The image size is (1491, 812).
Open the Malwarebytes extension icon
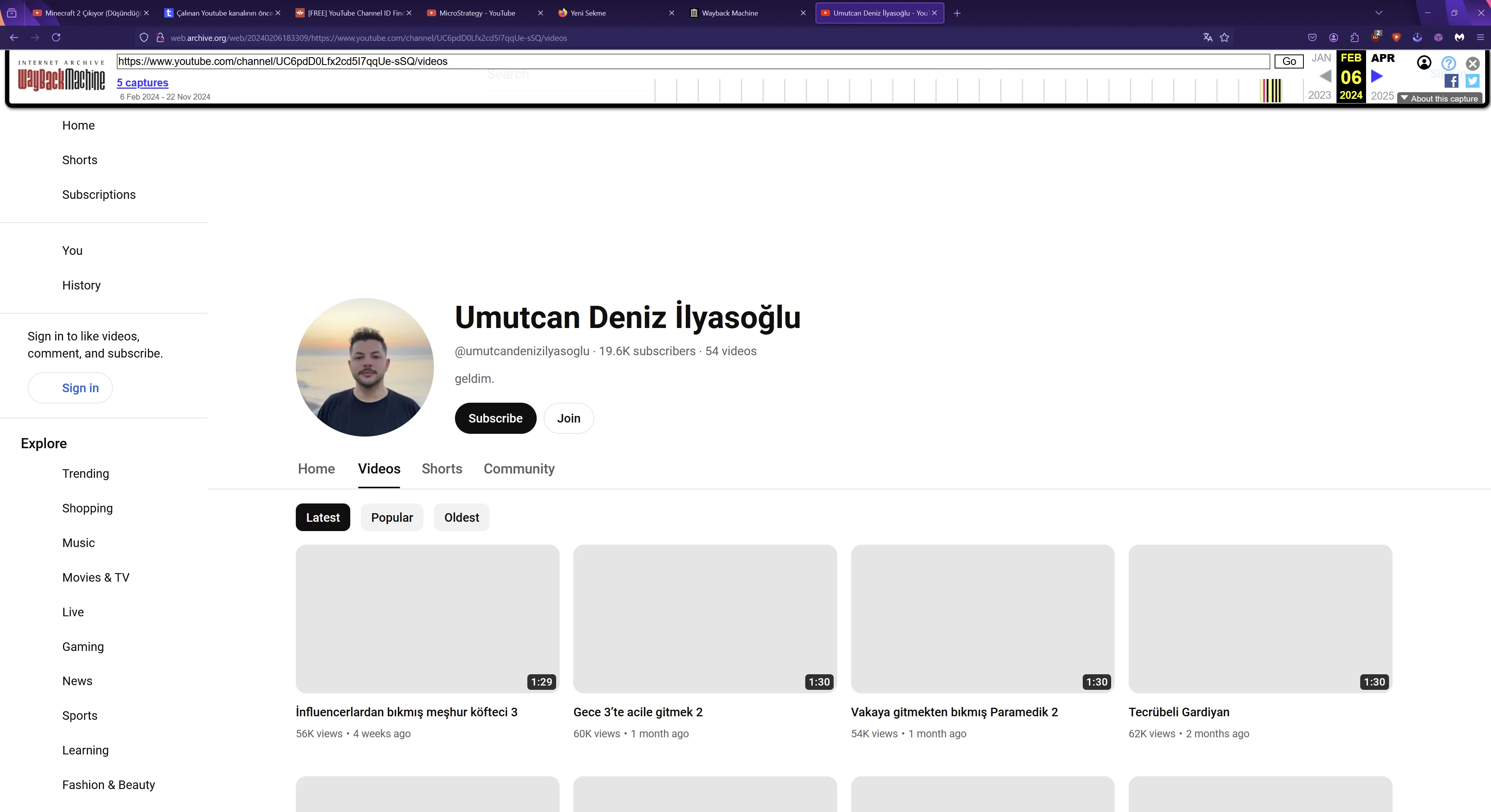(1459, 38)
